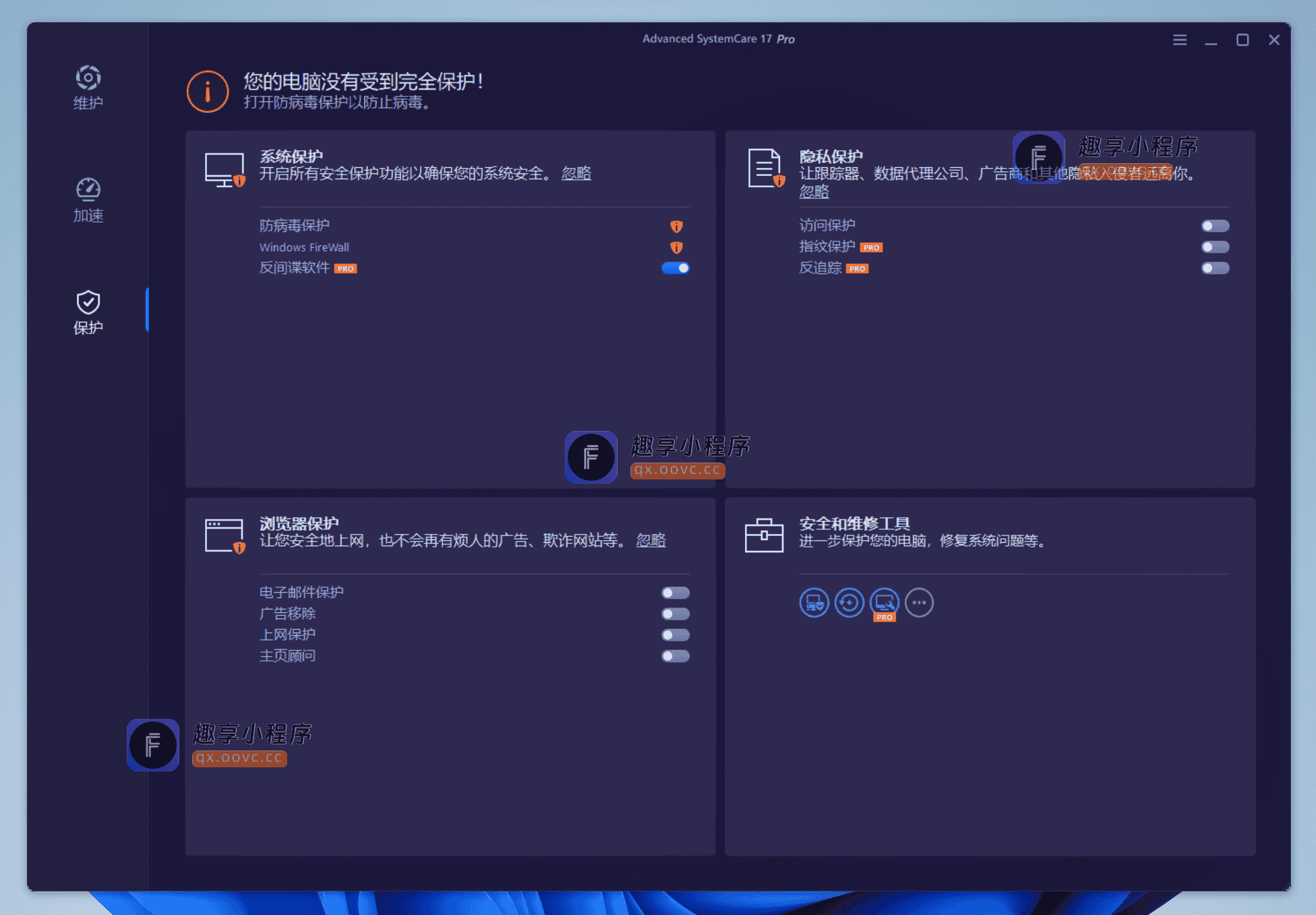This screenshot has height=915, width=1316.
Task: Enable the 反追踪 toggle
Action: 1215,268
